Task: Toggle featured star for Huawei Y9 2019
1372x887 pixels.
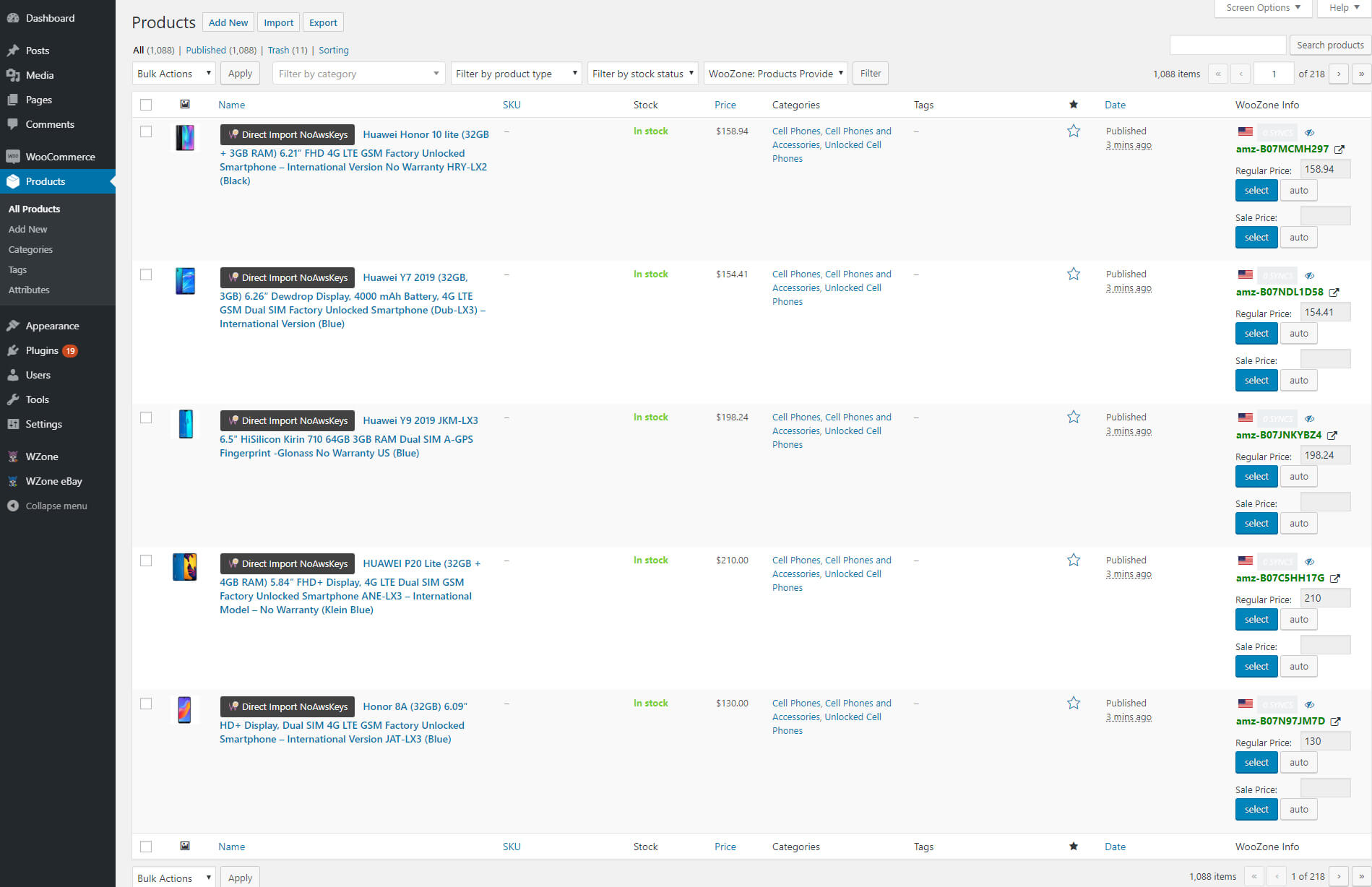Action: pyautogui.click(x=1074, y=417)
